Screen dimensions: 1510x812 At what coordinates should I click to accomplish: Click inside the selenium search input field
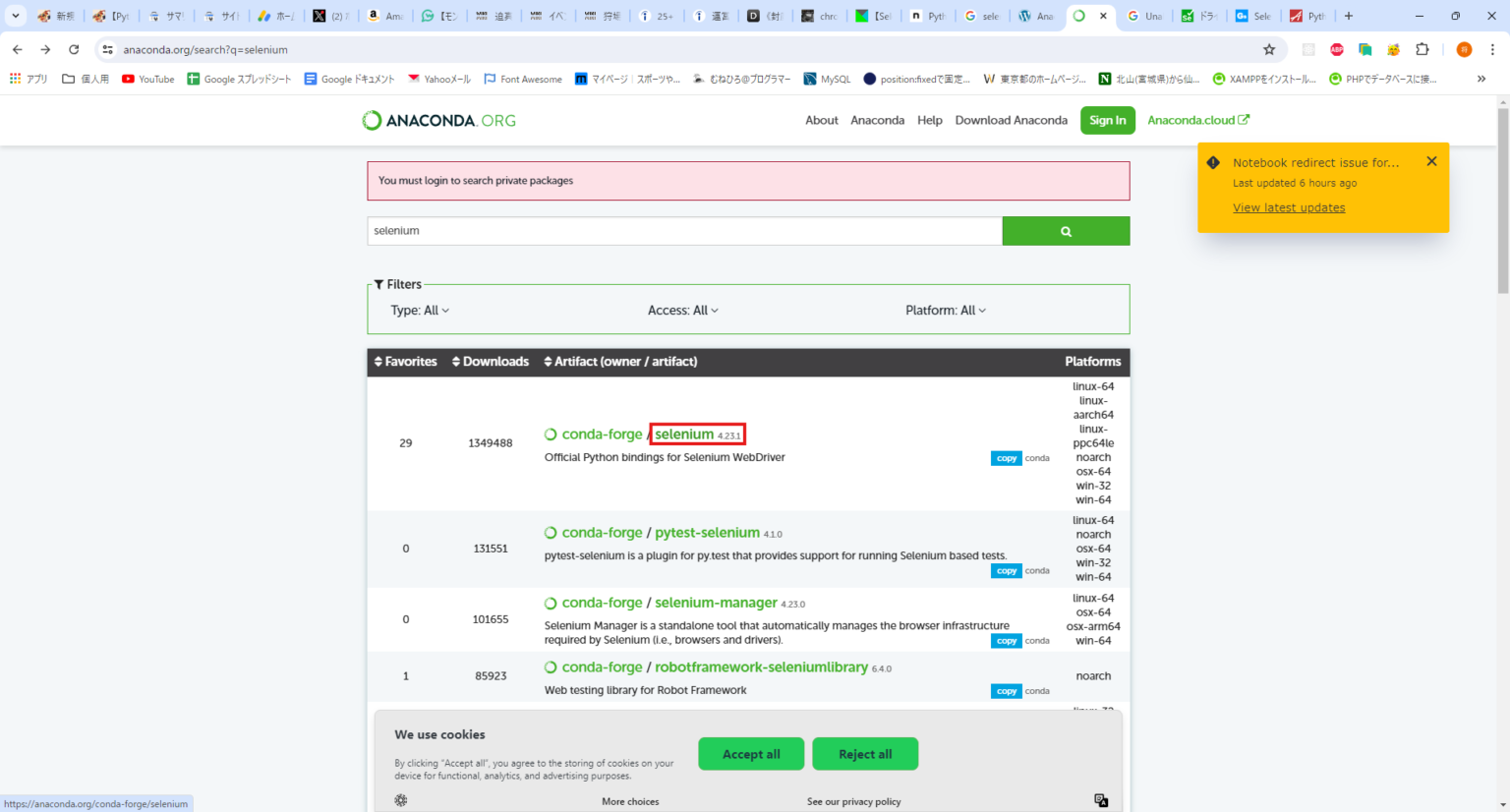[x=682, y=230]
